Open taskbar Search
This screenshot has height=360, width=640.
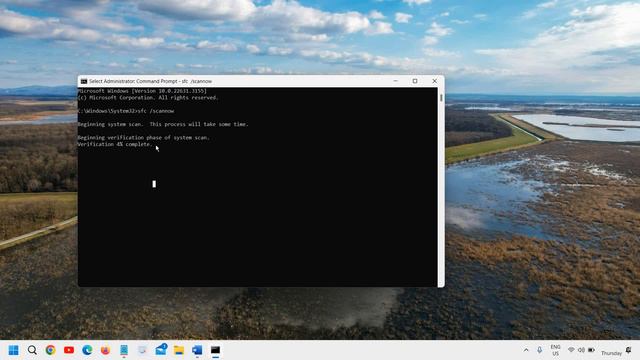pyautogui.click(x=32, y=350)
